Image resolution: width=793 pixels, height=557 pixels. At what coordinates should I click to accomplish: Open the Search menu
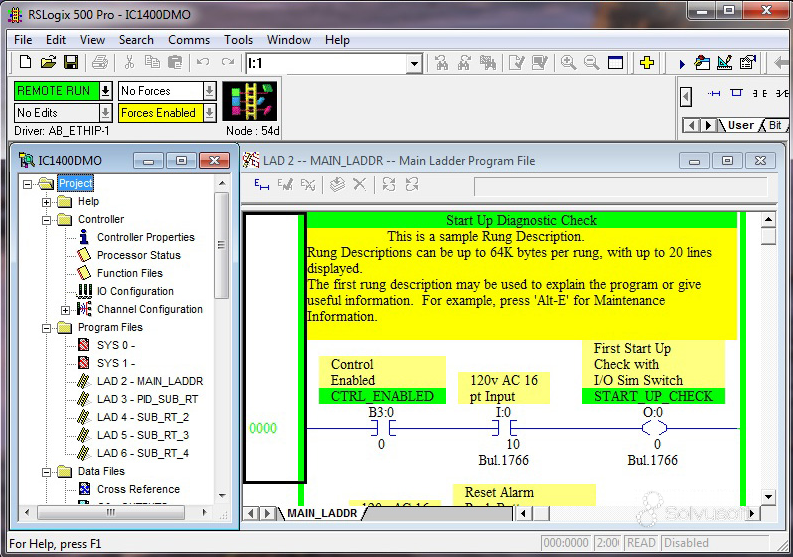(136, 40)
